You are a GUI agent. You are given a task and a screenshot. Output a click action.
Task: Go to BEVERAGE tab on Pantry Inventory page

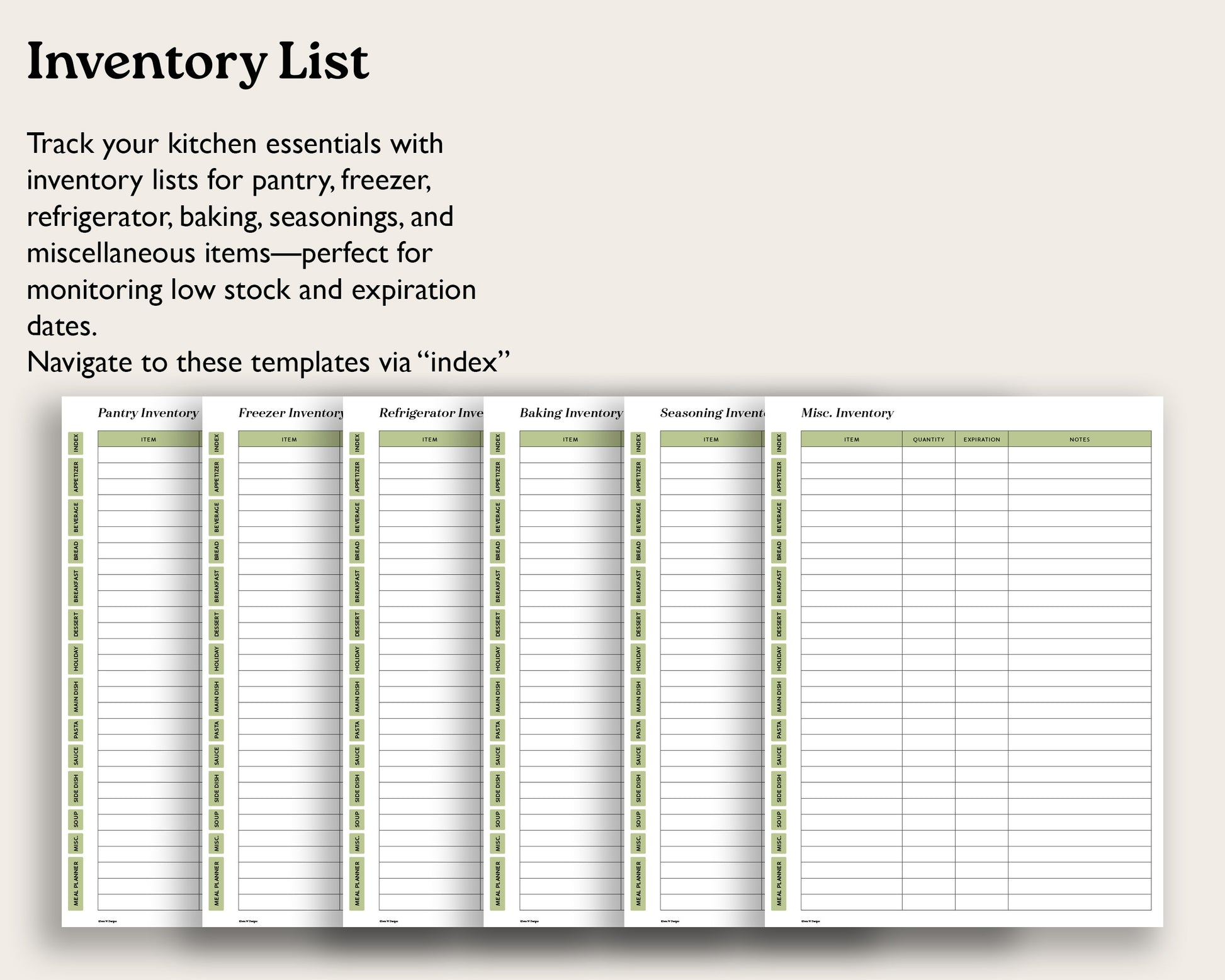click(x=76, y=517)
